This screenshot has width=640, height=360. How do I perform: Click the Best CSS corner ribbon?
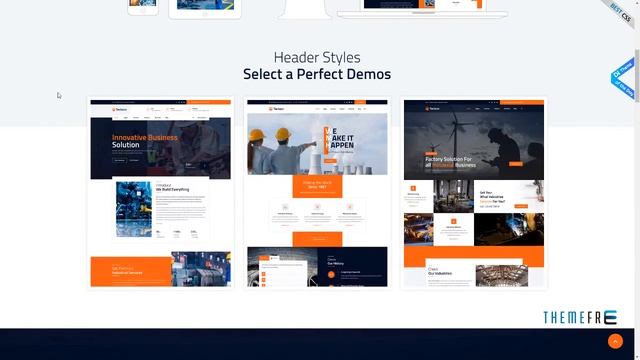pos(620,12)
